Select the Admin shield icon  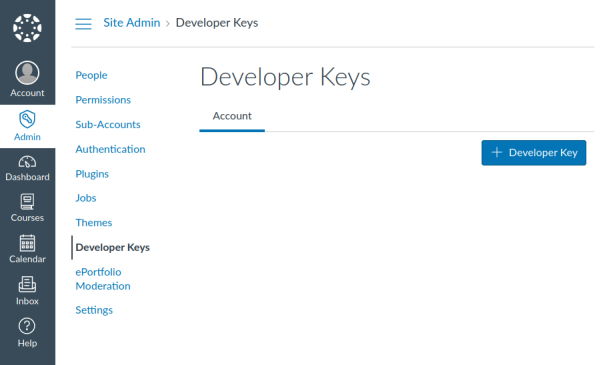27,119
